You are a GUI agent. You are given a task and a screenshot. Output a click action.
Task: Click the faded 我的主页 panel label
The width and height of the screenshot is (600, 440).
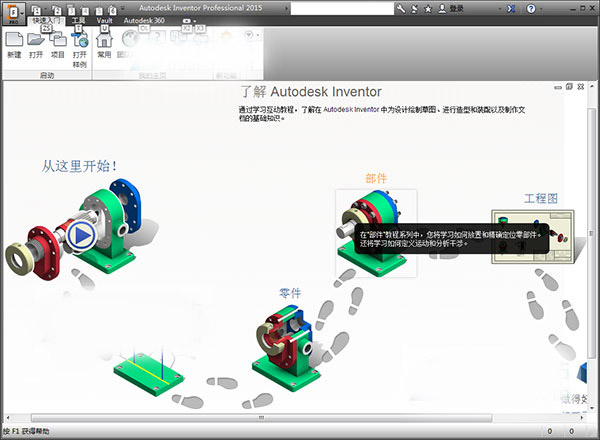pyautogui.click(x=152, y=76)
